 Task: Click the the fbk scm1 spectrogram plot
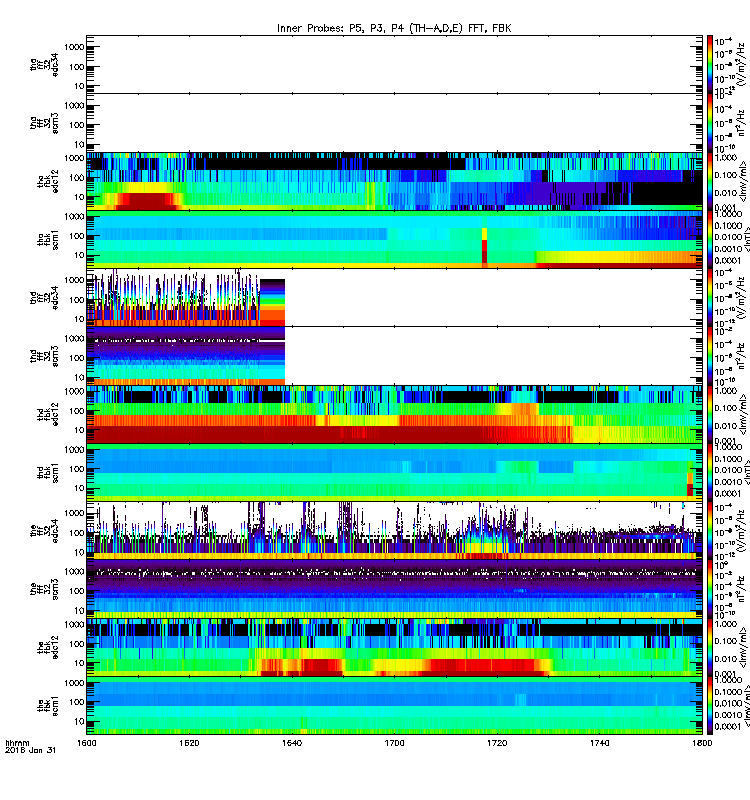pos(394,706)
